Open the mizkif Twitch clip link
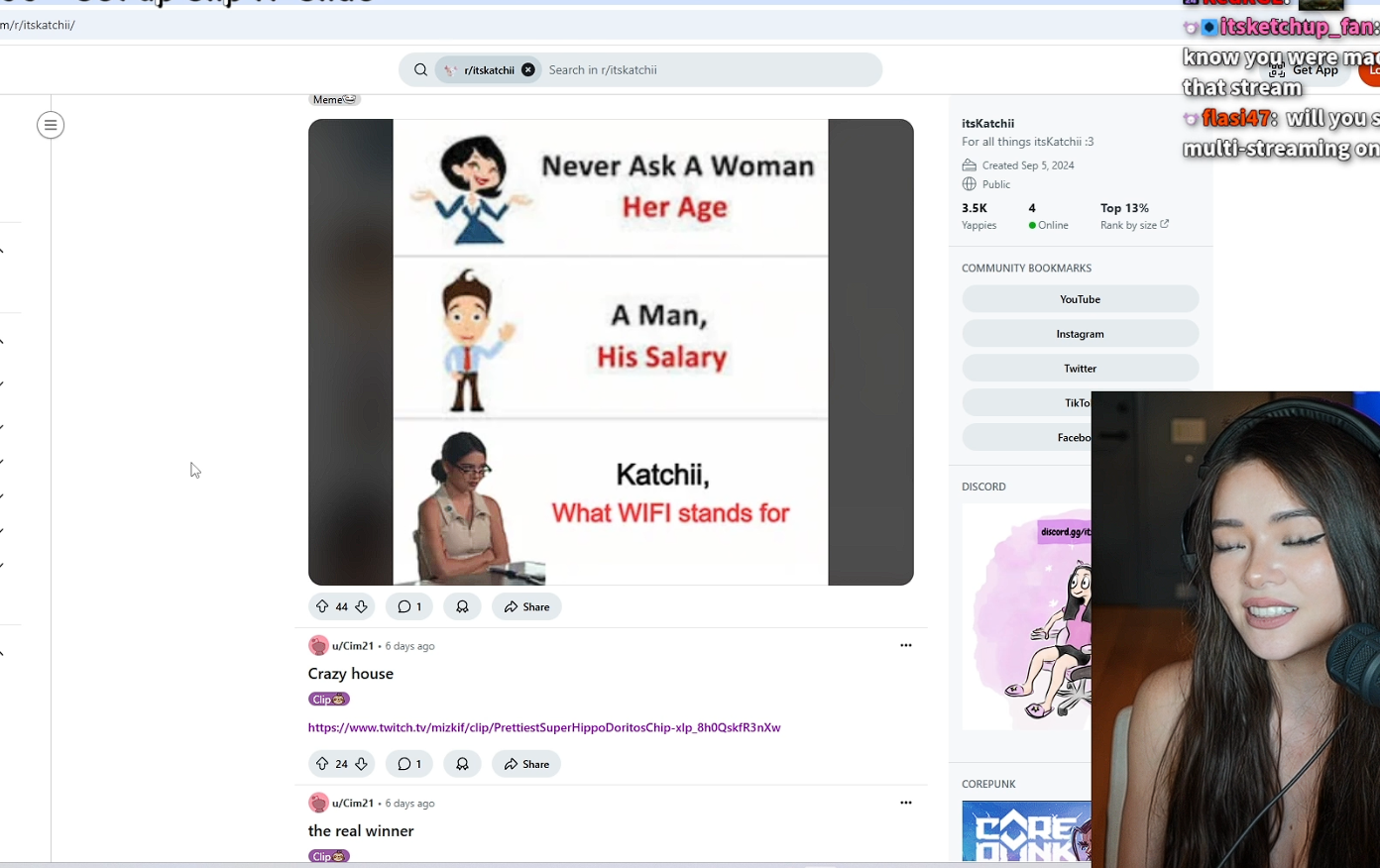This screenshot has height=868, width=1380. 544,727
